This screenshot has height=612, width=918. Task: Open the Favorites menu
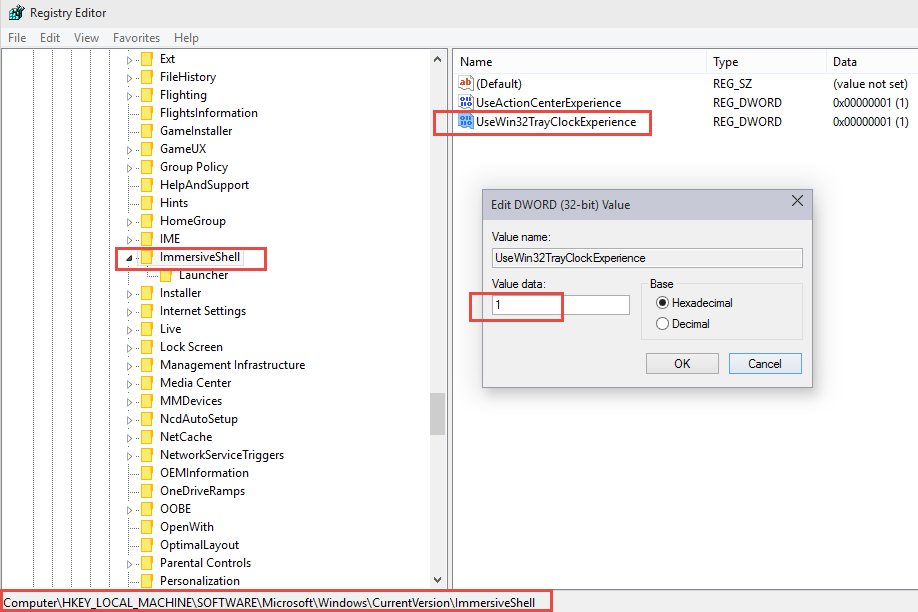pos(136,37)
